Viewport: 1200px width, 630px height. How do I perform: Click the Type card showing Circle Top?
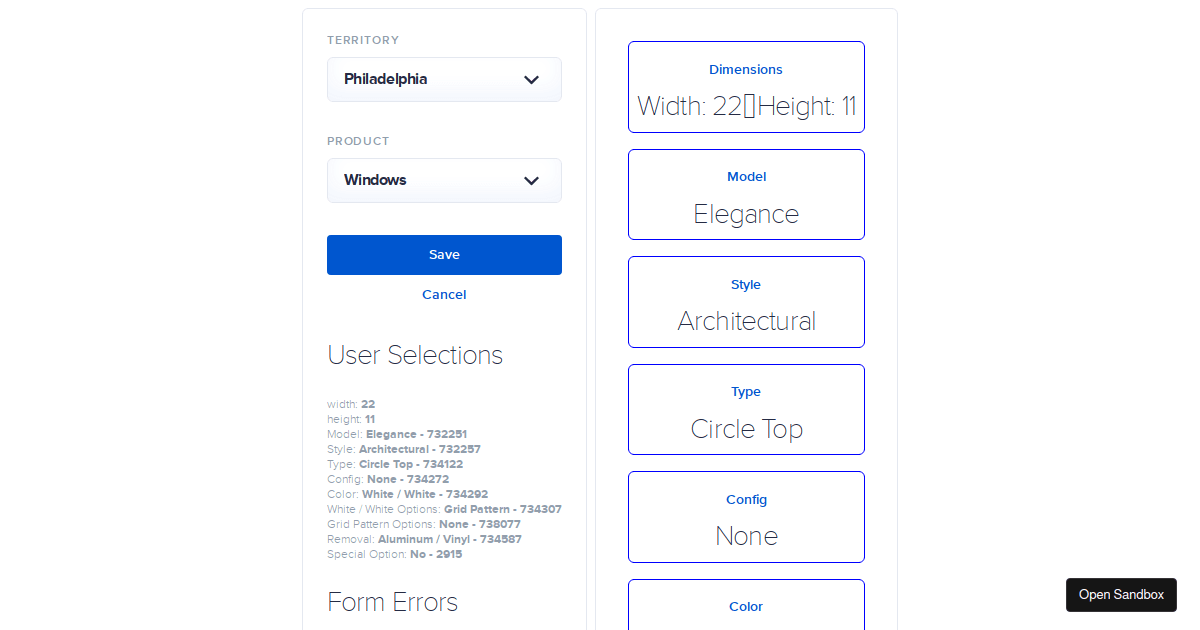click(746, 409)
